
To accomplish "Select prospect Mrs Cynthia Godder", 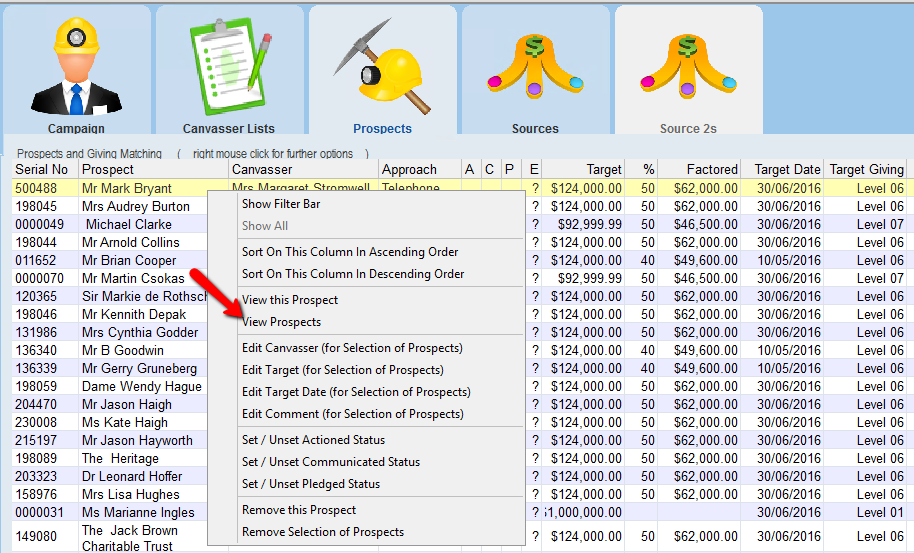I will pos(140,333).
